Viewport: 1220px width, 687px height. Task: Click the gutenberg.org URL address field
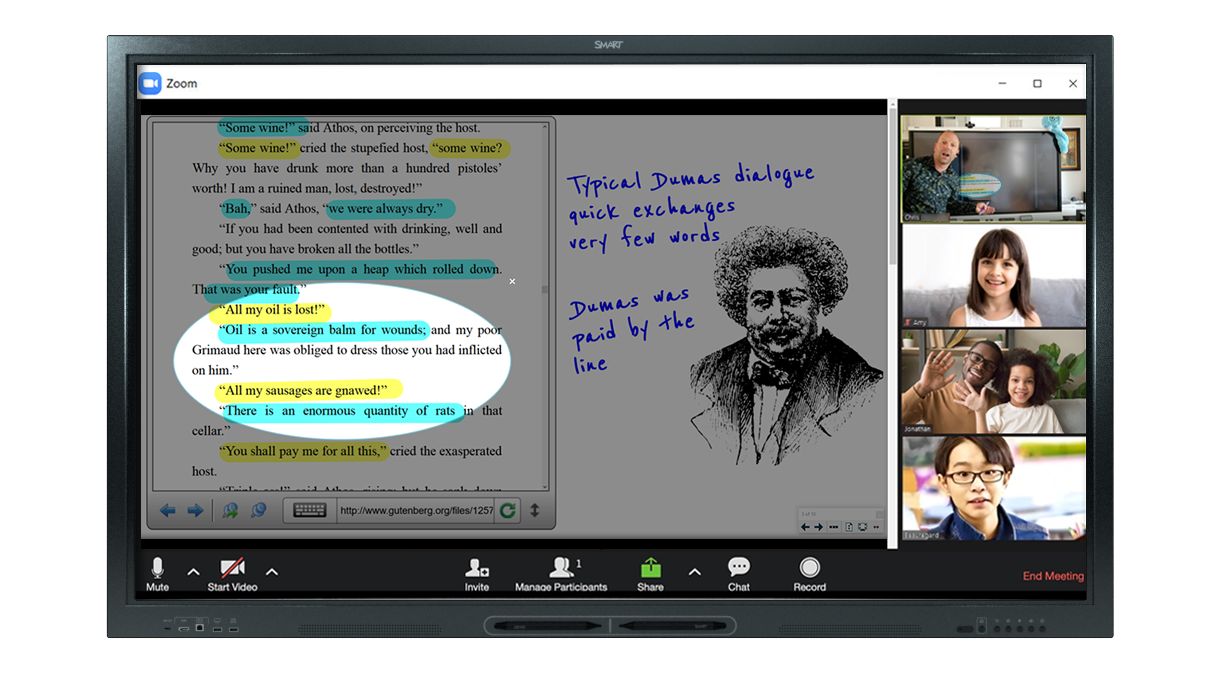[x=415, y=511]
